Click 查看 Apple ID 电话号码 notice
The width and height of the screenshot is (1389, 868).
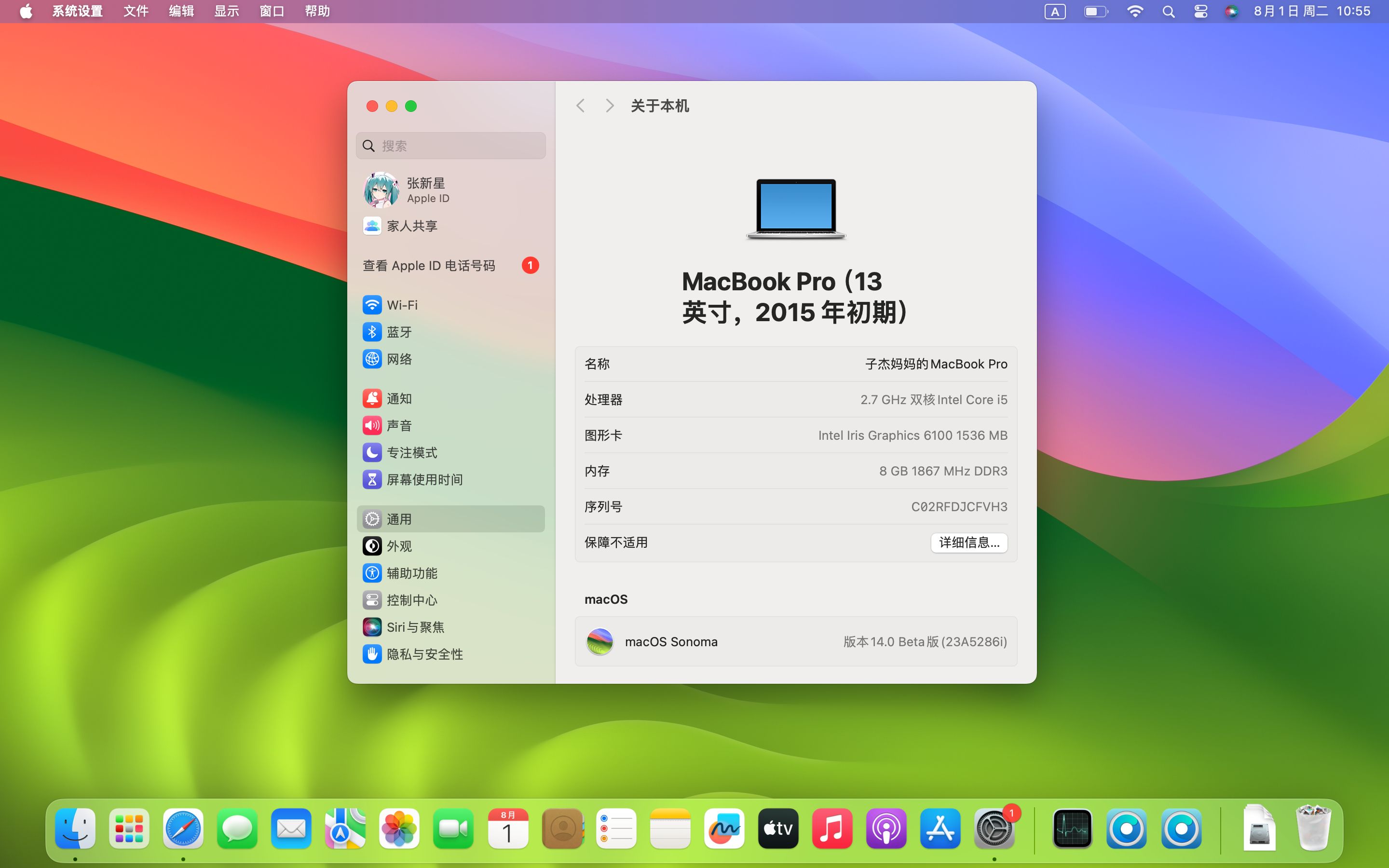(450, 265)
